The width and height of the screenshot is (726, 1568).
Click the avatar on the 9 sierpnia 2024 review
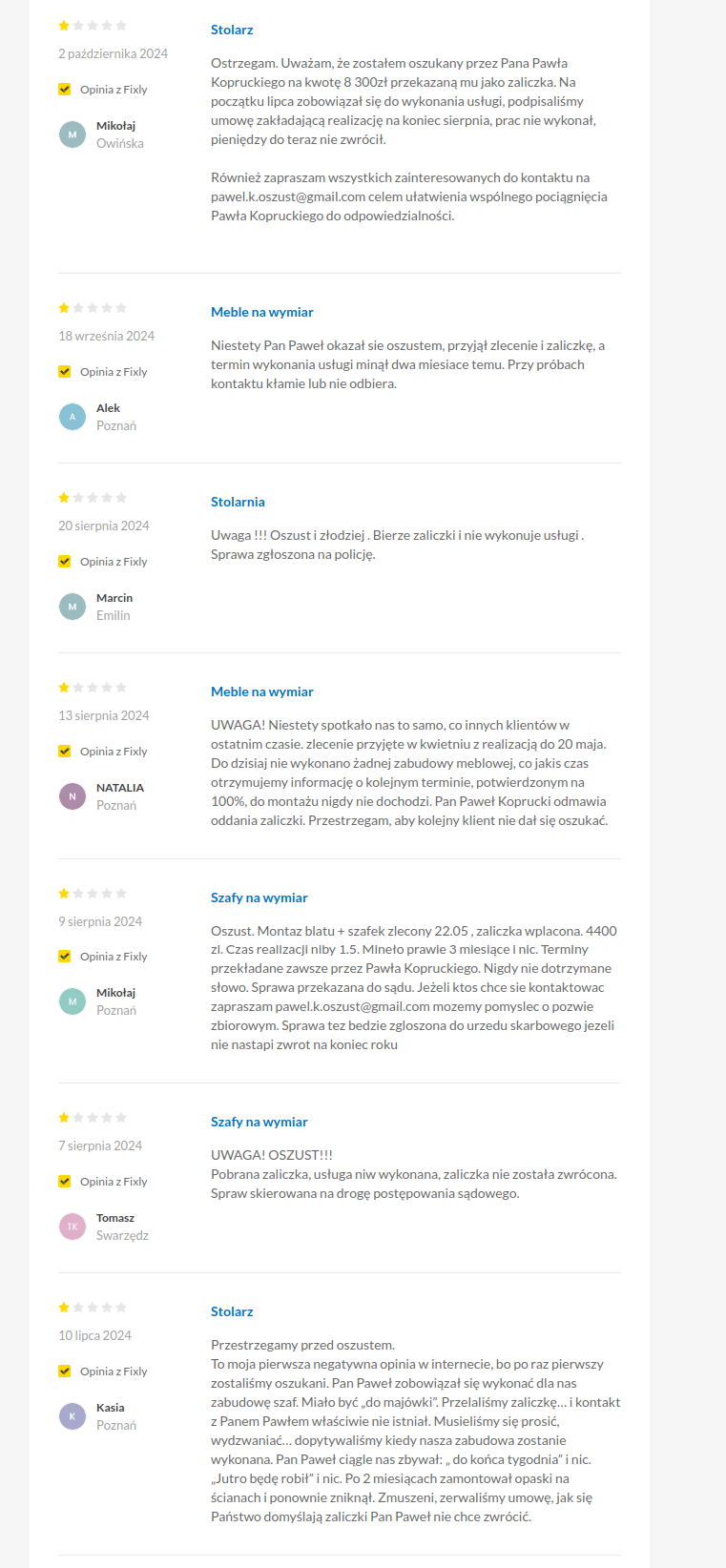pyautogui.click(x=73, y=1001)
